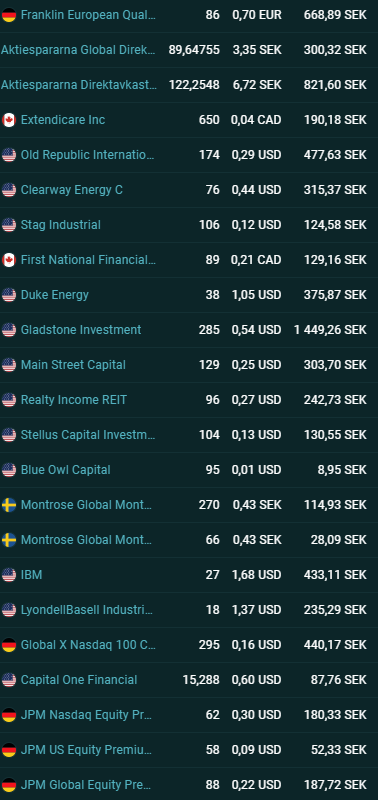378x800 pixels.
Task: Open the Stag Industrial holding
Action: click(x=61, y=224)
